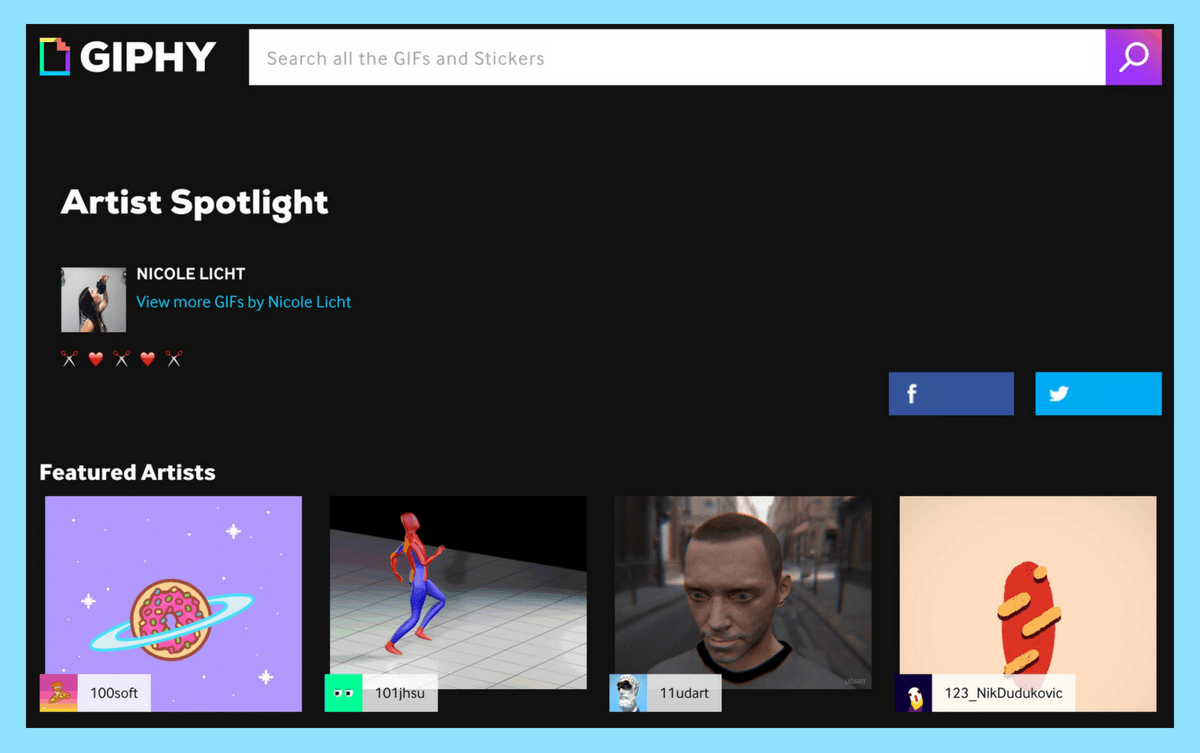Select the 100soft username label
This screenshot has width=1200, height=753.
(x=114, y=693)
